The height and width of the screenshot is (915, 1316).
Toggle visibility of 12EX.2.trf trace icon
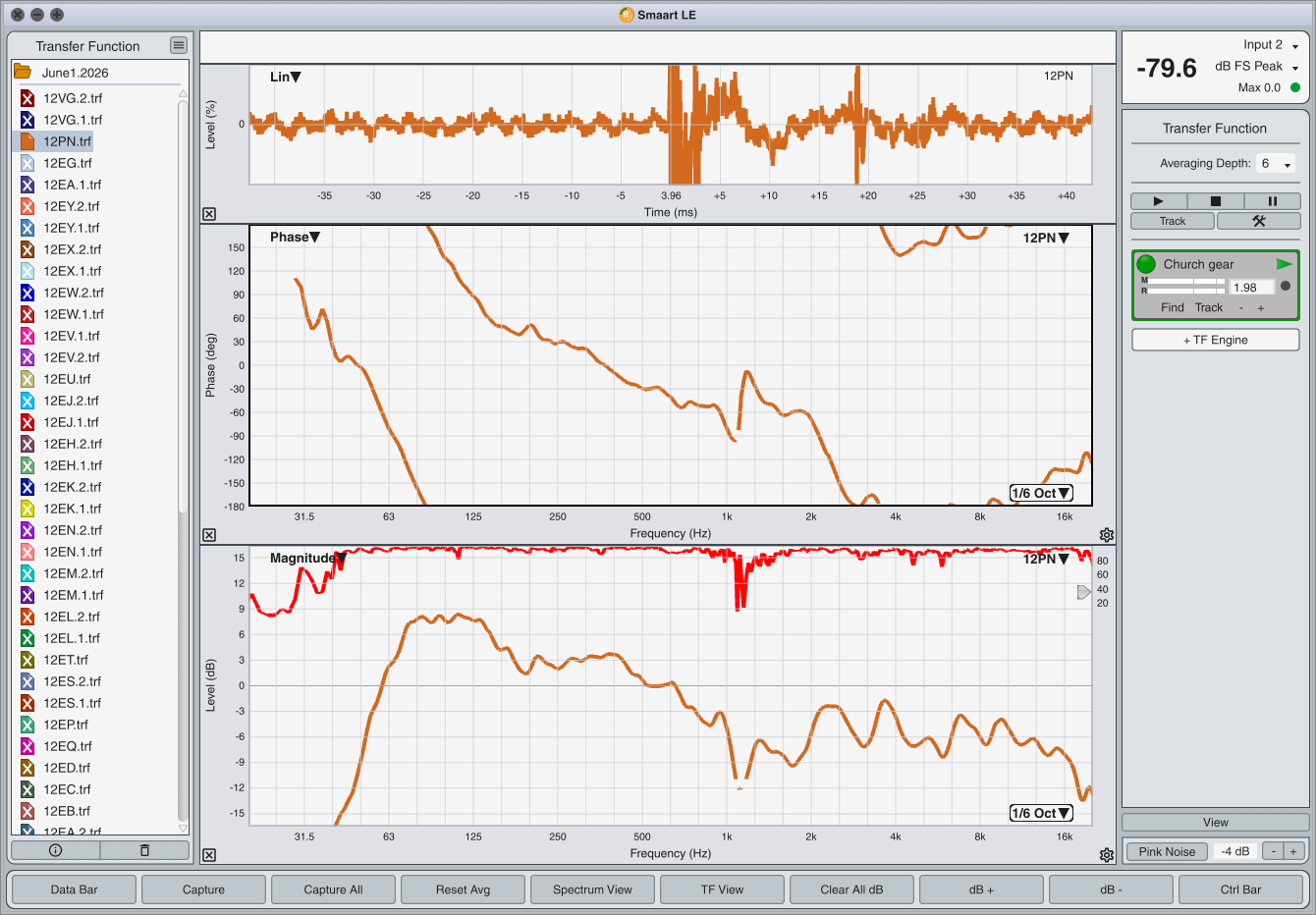click(x=27, y=249)
